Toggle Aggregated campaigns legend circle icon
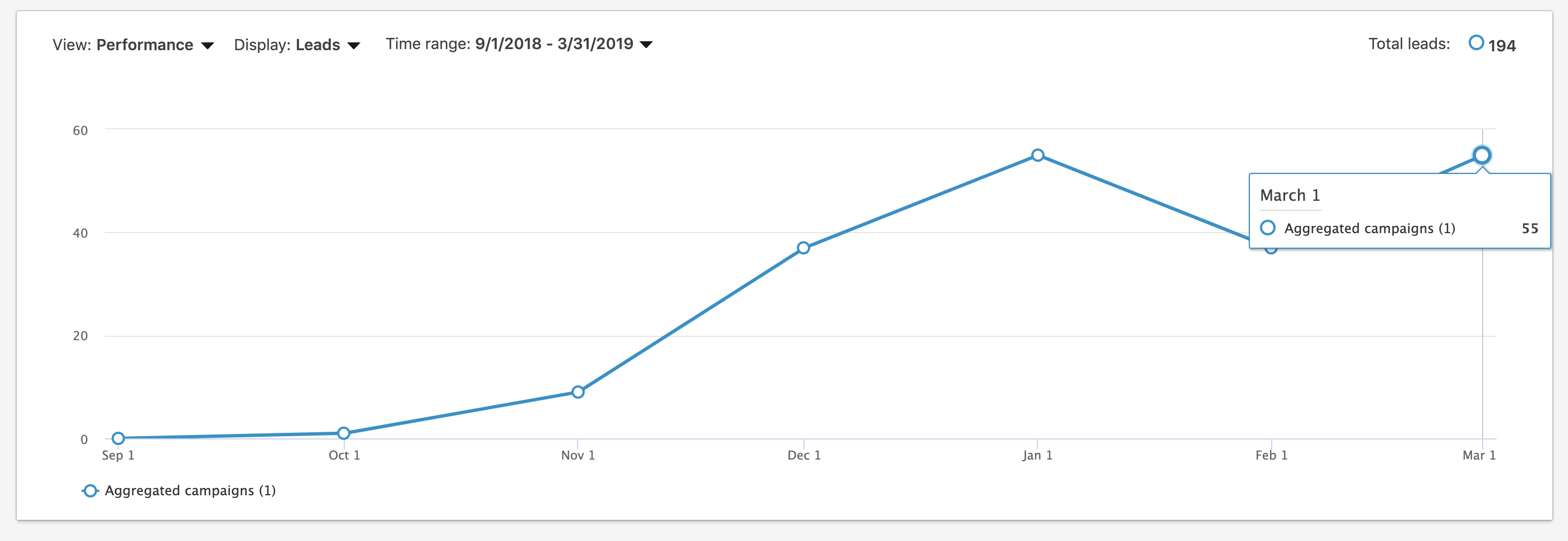Image resolution: width=1568 pixels, height=541 pixels. click(x=90, y=491)
